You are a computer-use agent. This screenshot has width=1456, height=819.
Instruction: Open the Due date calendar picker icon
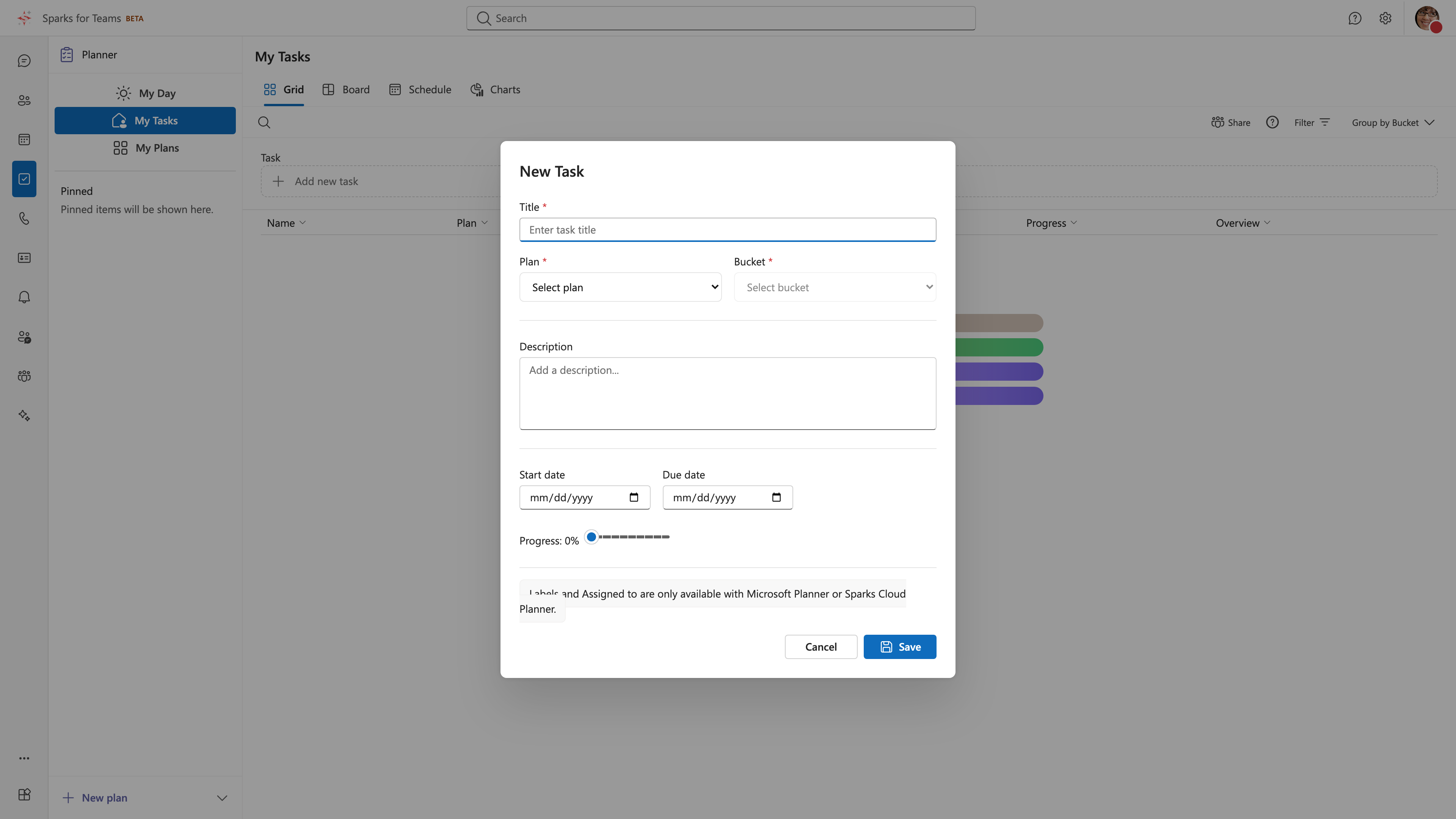(x=777, y=497)
